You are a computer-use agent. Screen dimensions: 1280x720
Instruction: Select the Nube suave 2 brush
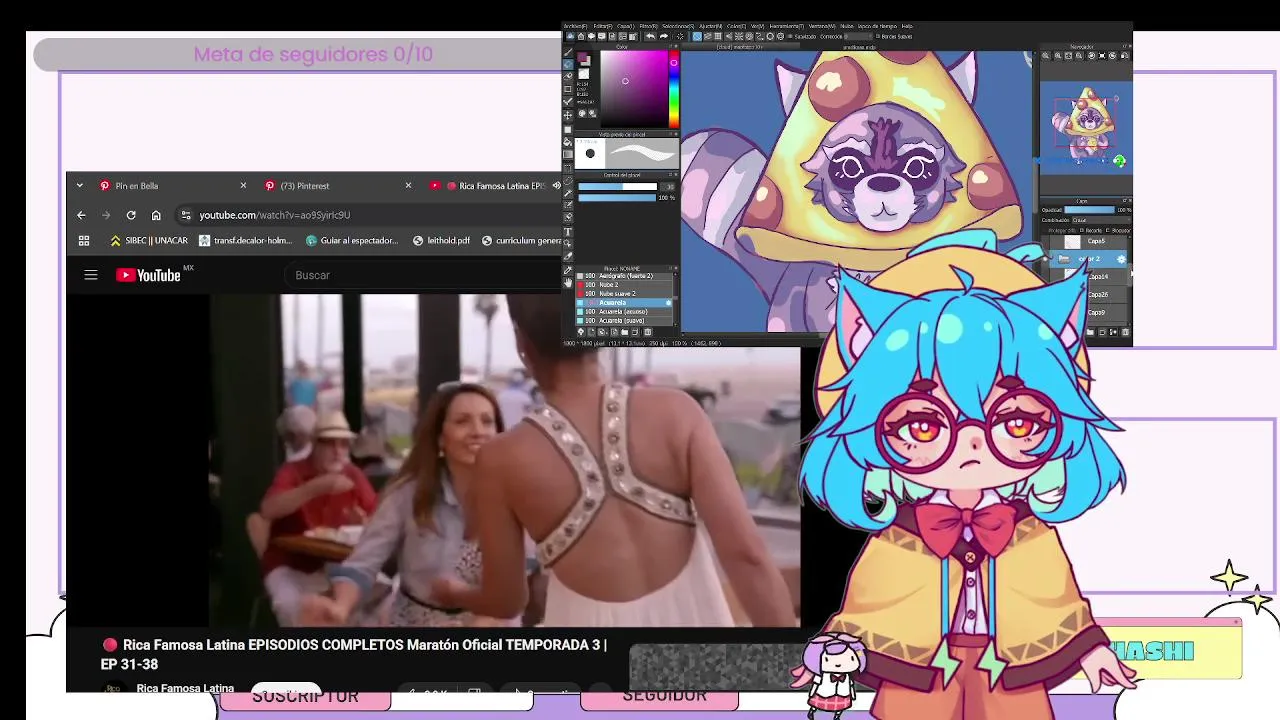point(624,293)
